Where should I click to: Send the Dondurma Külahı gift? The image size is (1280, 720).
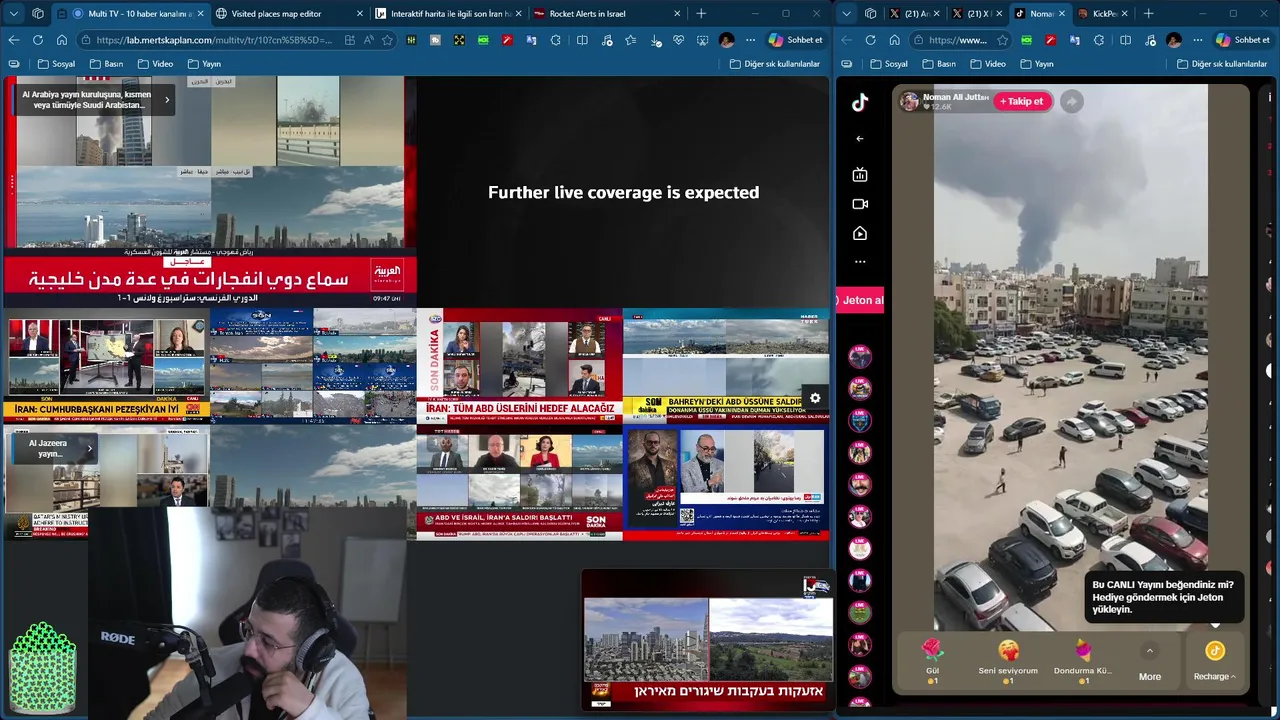pos(1083,663)
